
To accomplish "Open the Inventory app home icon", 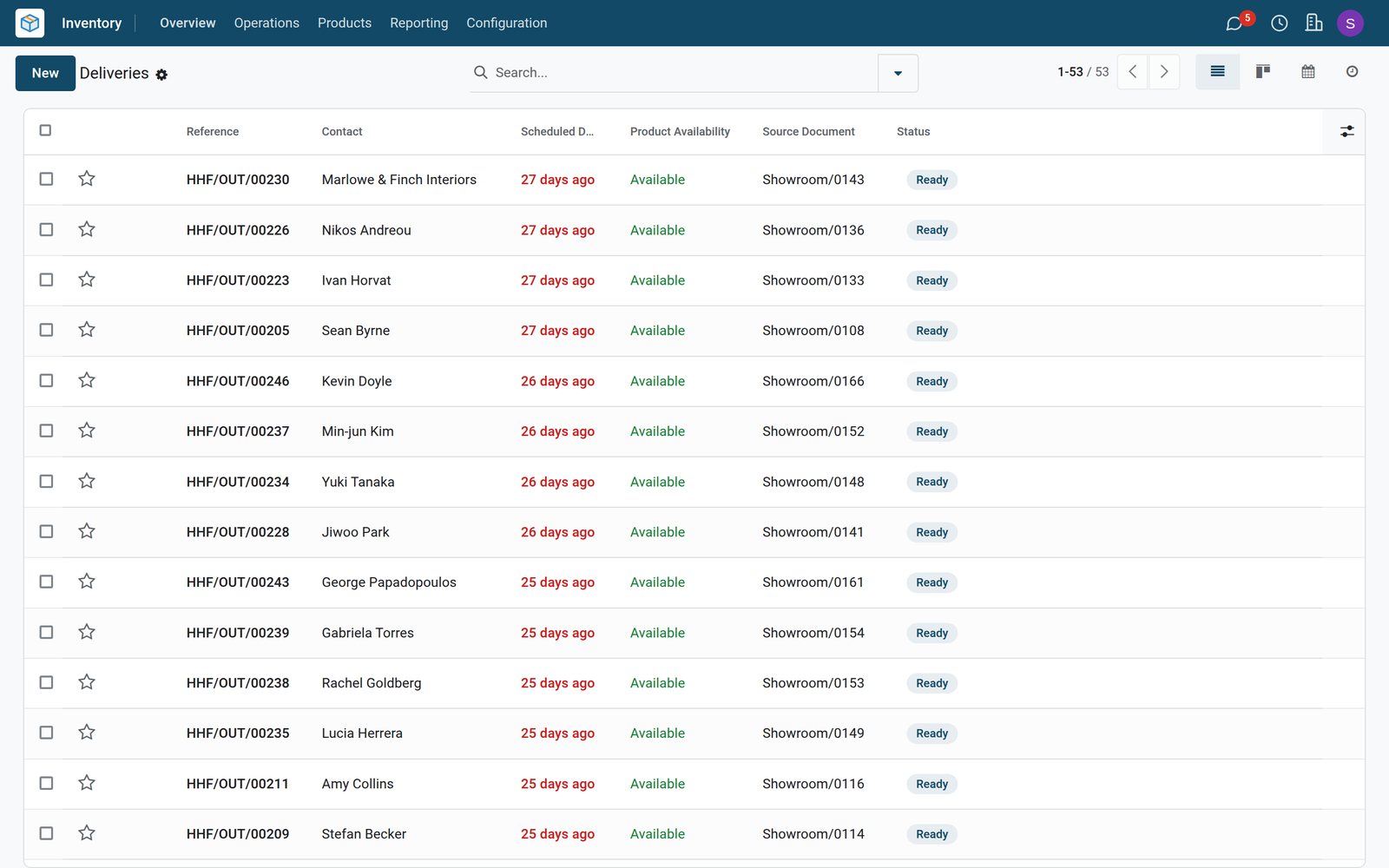I will click(30, 23).
